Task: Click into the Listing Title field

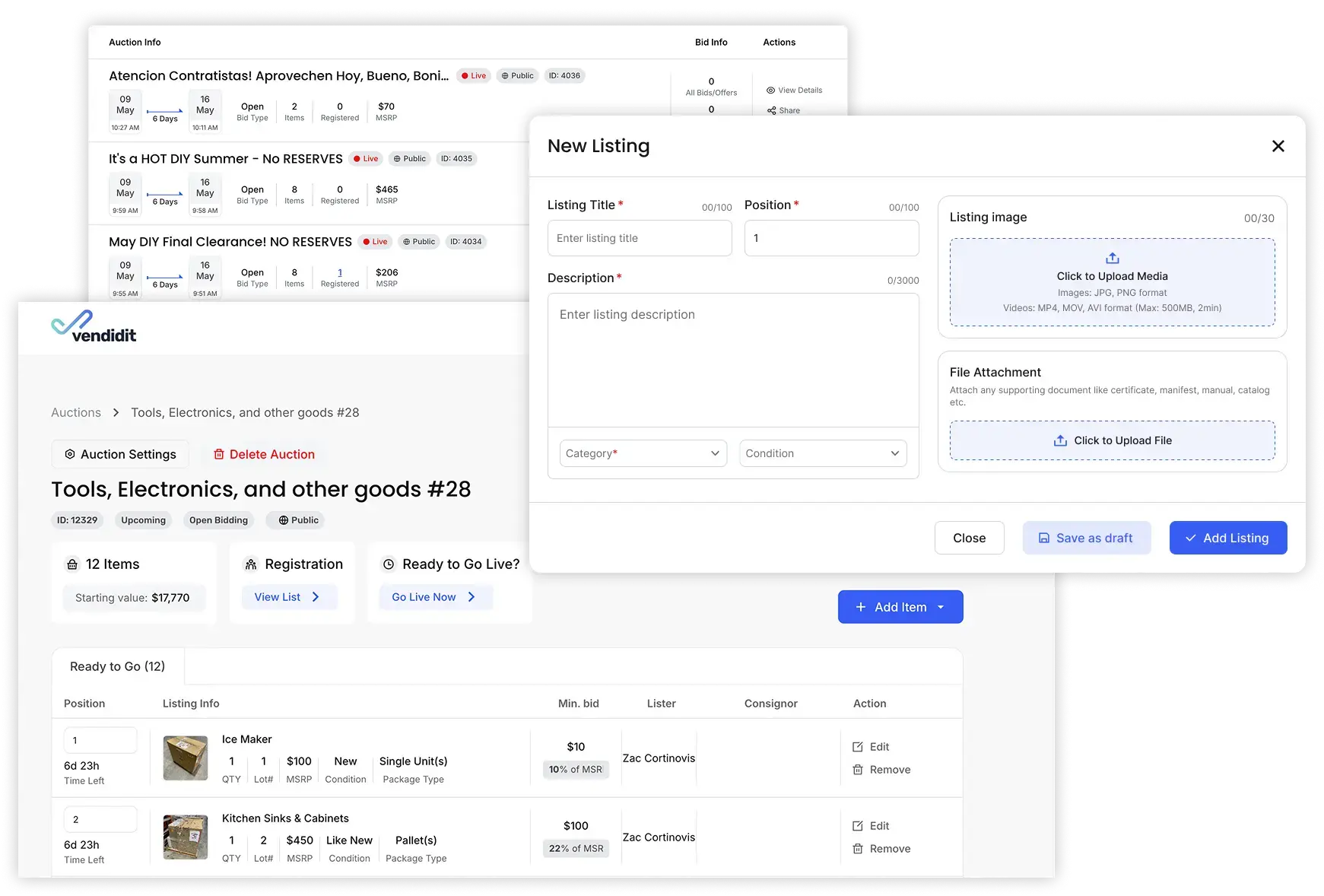Action: 640,238
